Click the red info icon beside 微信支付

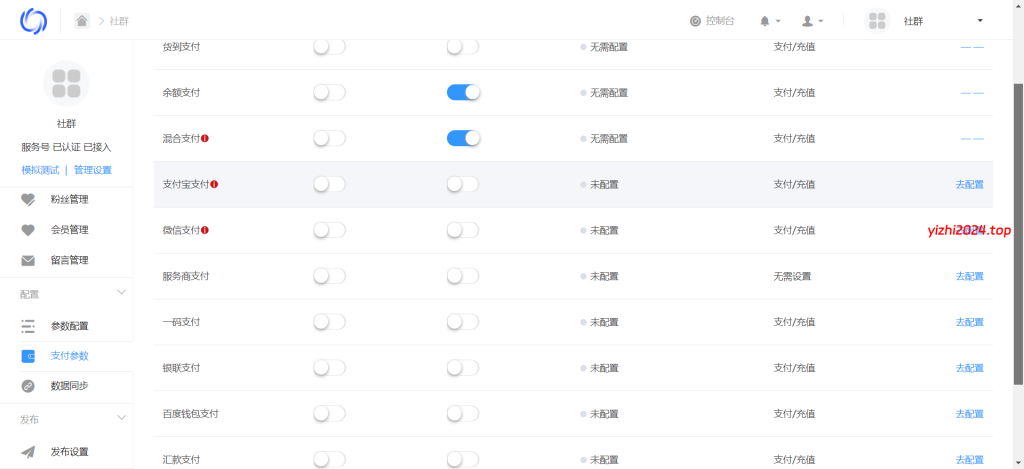(x=205, y=230)
